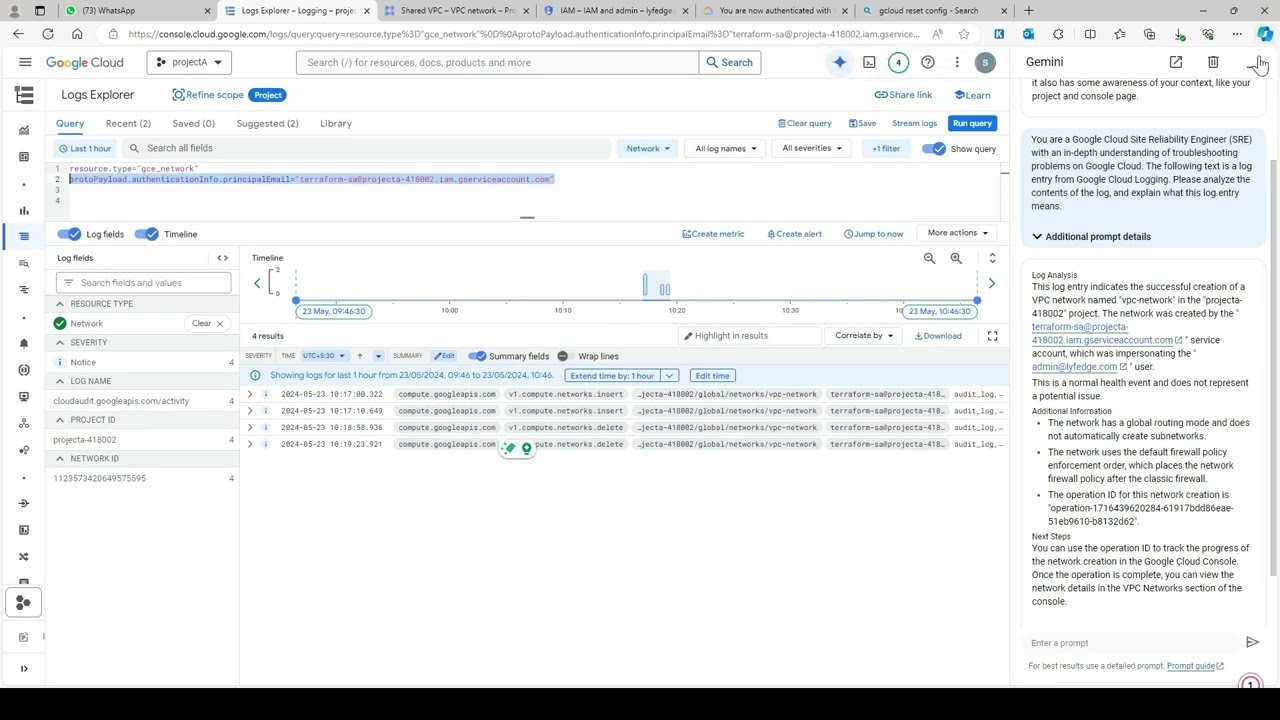
Task: Sort results by time ascending arrow
Action: [360, 356]
